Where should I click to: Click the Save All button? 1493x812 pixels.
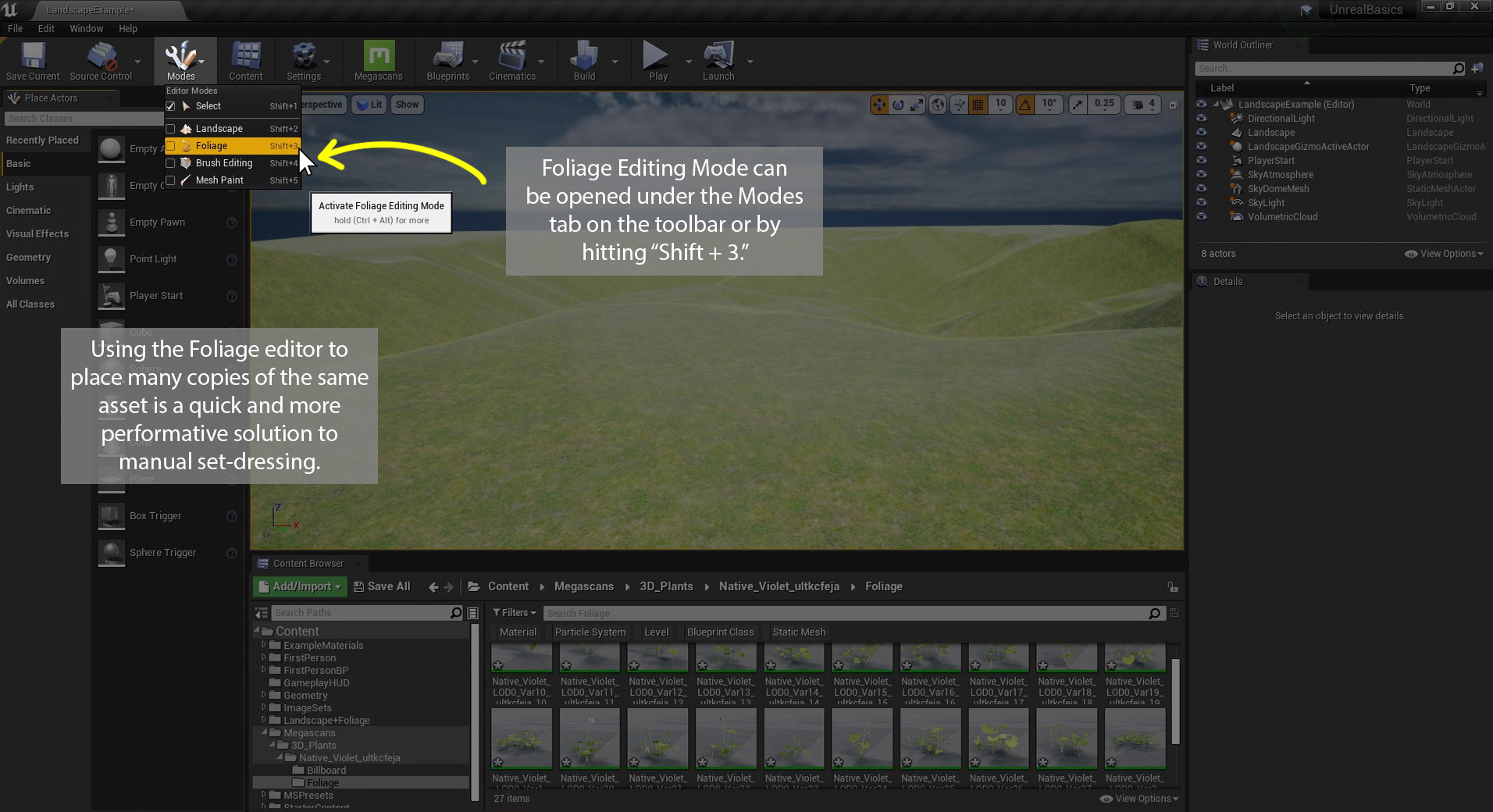click(382, 586)
